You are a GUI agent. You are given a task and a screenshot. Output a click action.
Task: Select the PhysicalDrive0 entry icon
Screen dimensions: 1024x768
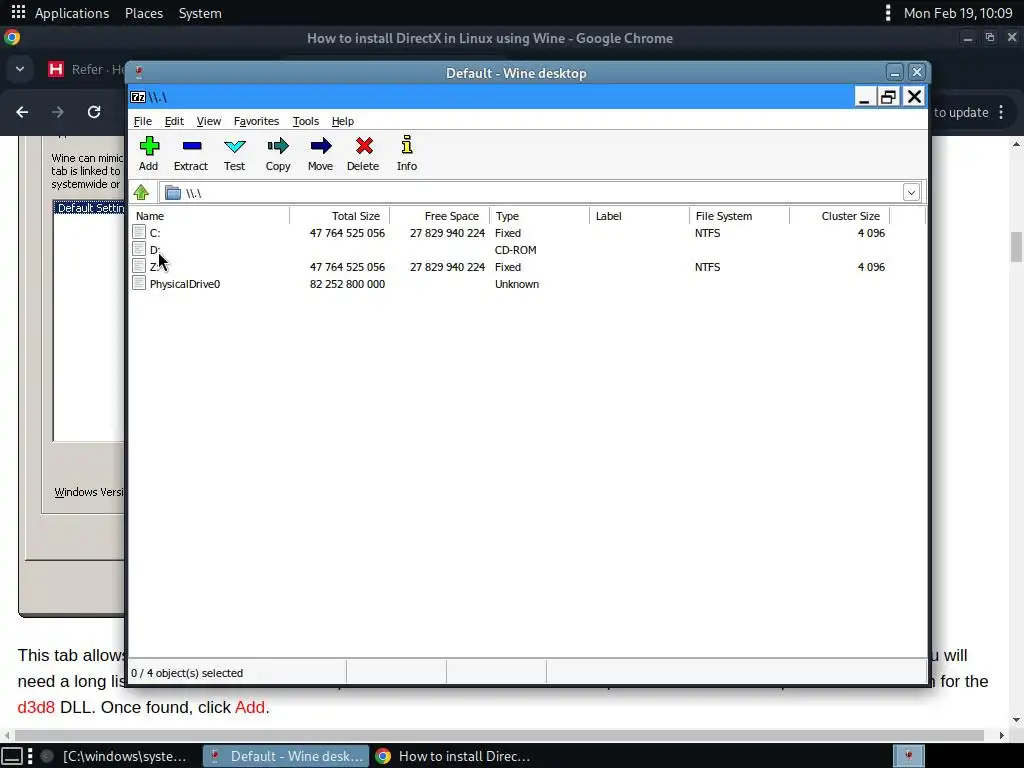[138, 283]
